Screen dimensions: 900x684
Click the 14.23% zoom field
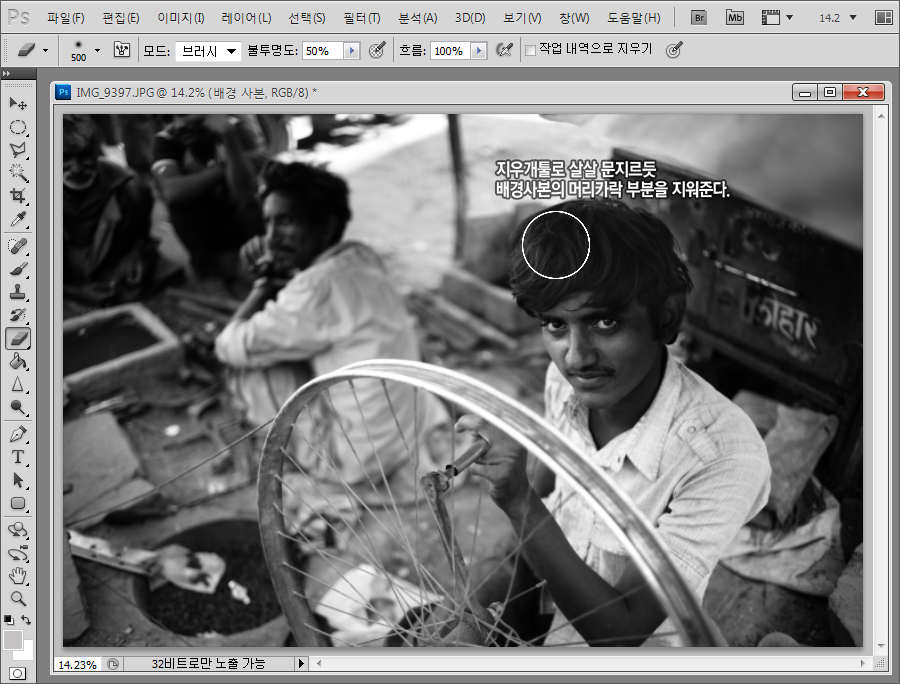[x=77, y=664]
